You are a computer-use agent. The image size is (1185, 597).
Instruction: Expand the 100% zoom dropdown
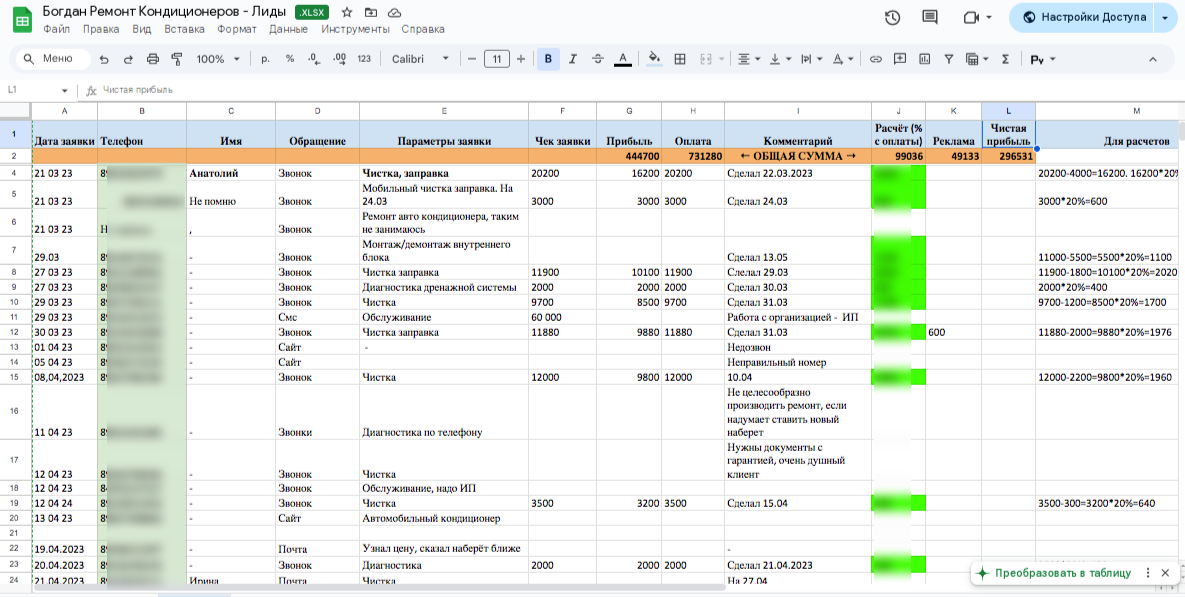pyautogui.click(x=218, y=59)
